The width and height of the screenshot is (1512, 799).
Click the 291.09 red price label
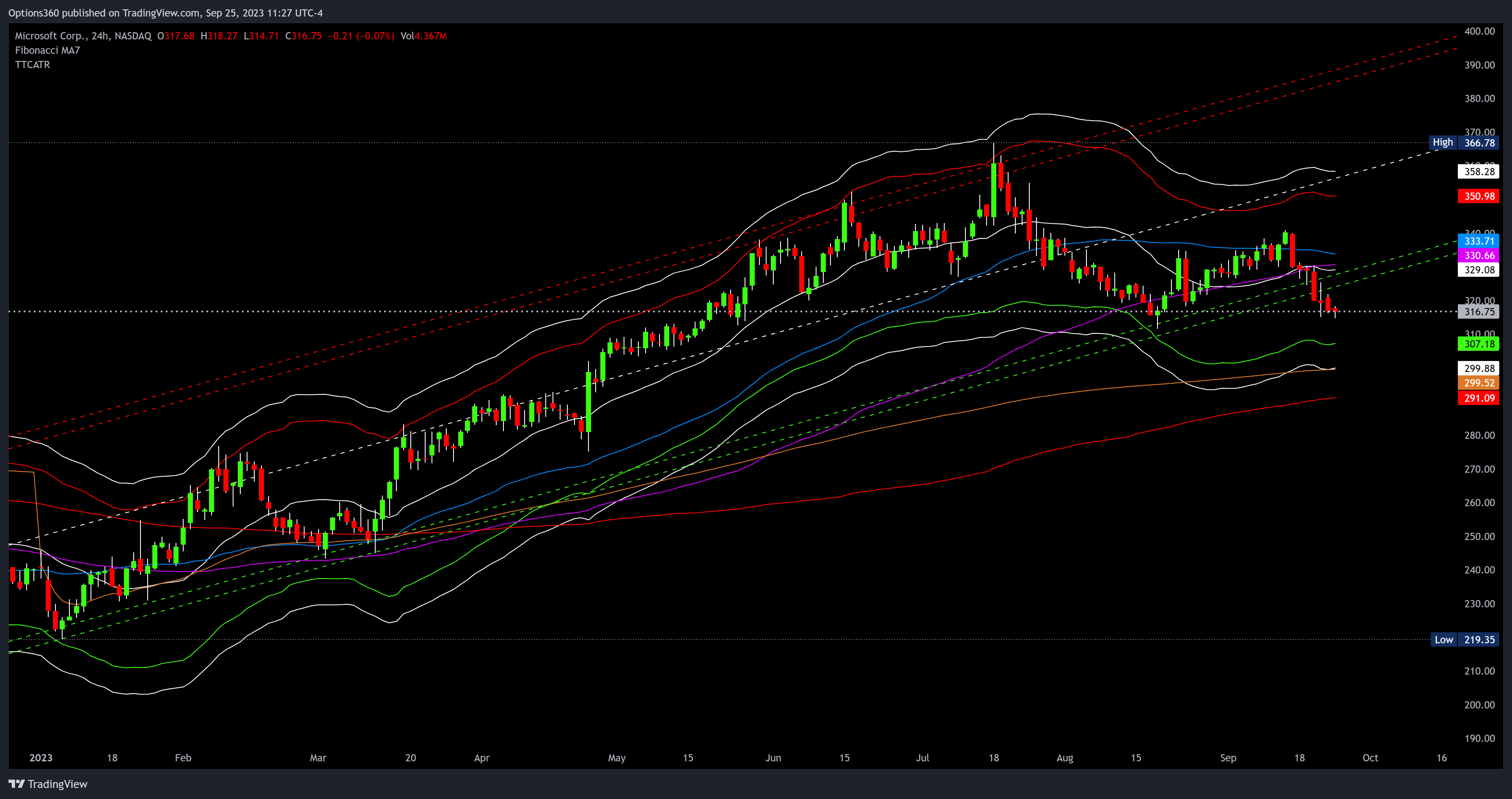1479,398
